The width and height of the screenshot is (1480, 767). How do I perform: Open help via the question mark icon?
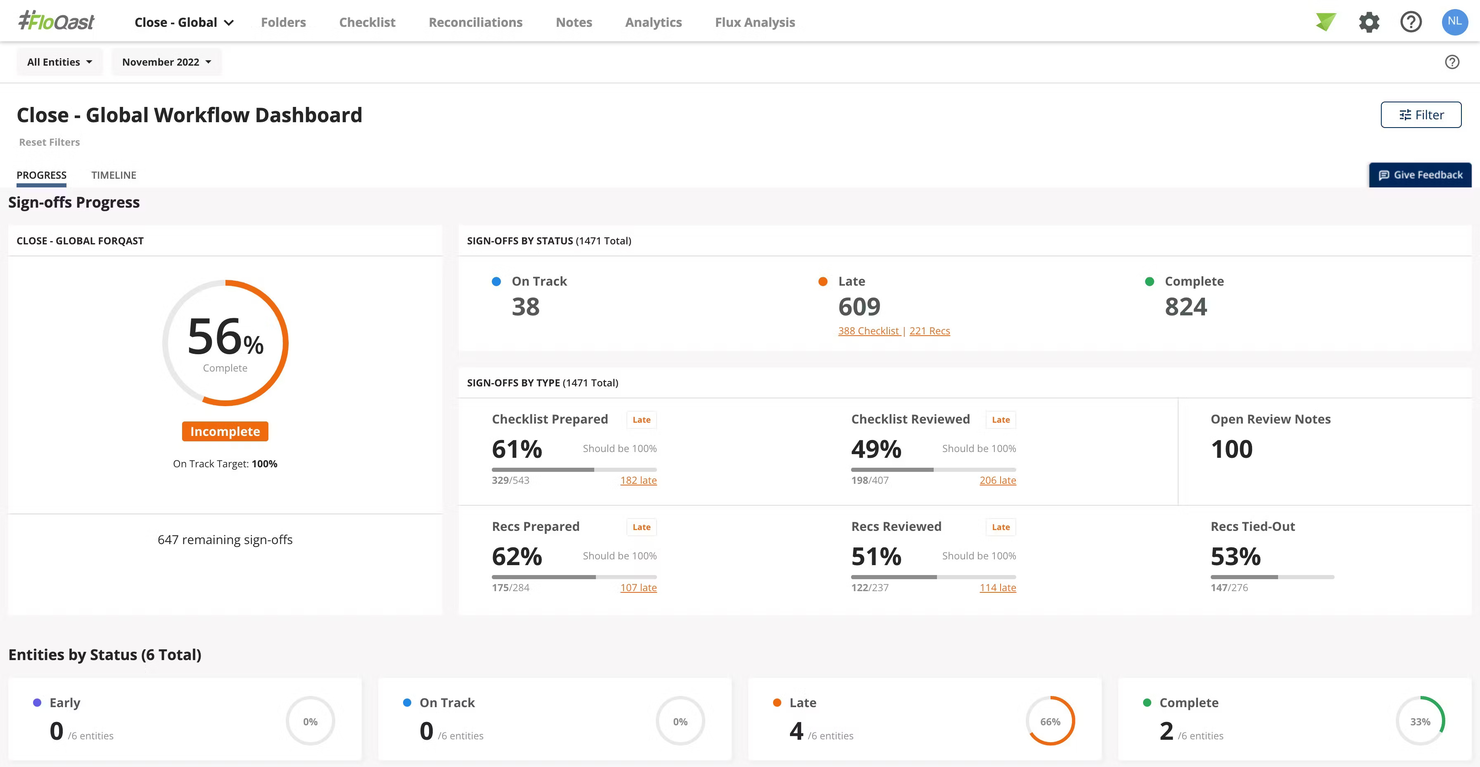[x=1411, y=21]
